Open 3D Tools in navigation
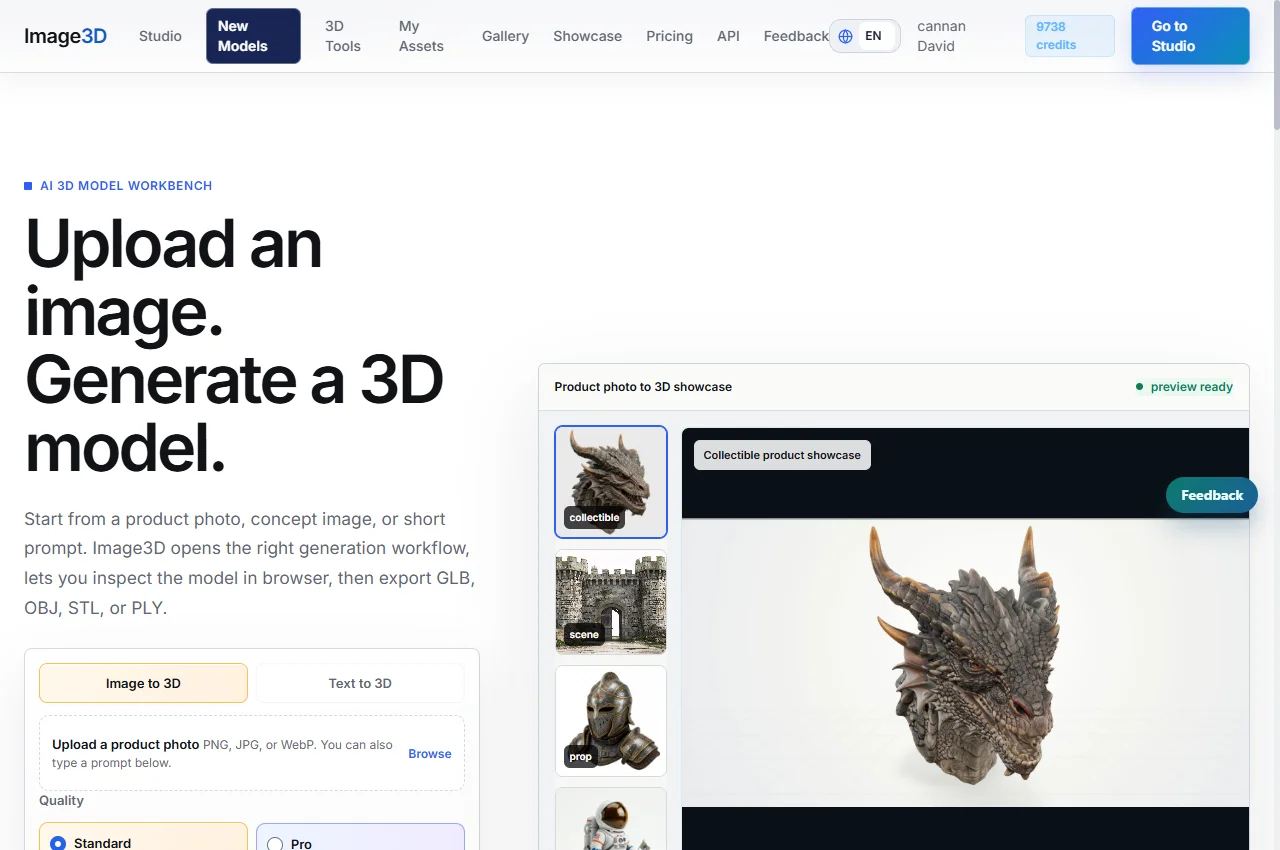Image resolution: width=1280 pixels, height=850 pixels. click(x=343, y=36)
